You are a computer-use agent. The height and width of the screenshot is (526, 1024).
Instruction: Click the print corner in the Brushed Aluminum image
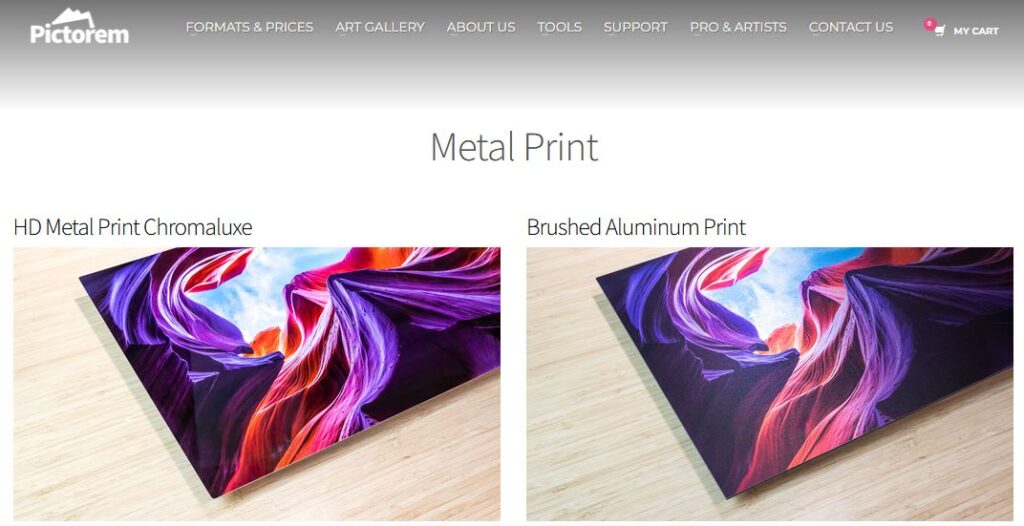pos(728,488)
